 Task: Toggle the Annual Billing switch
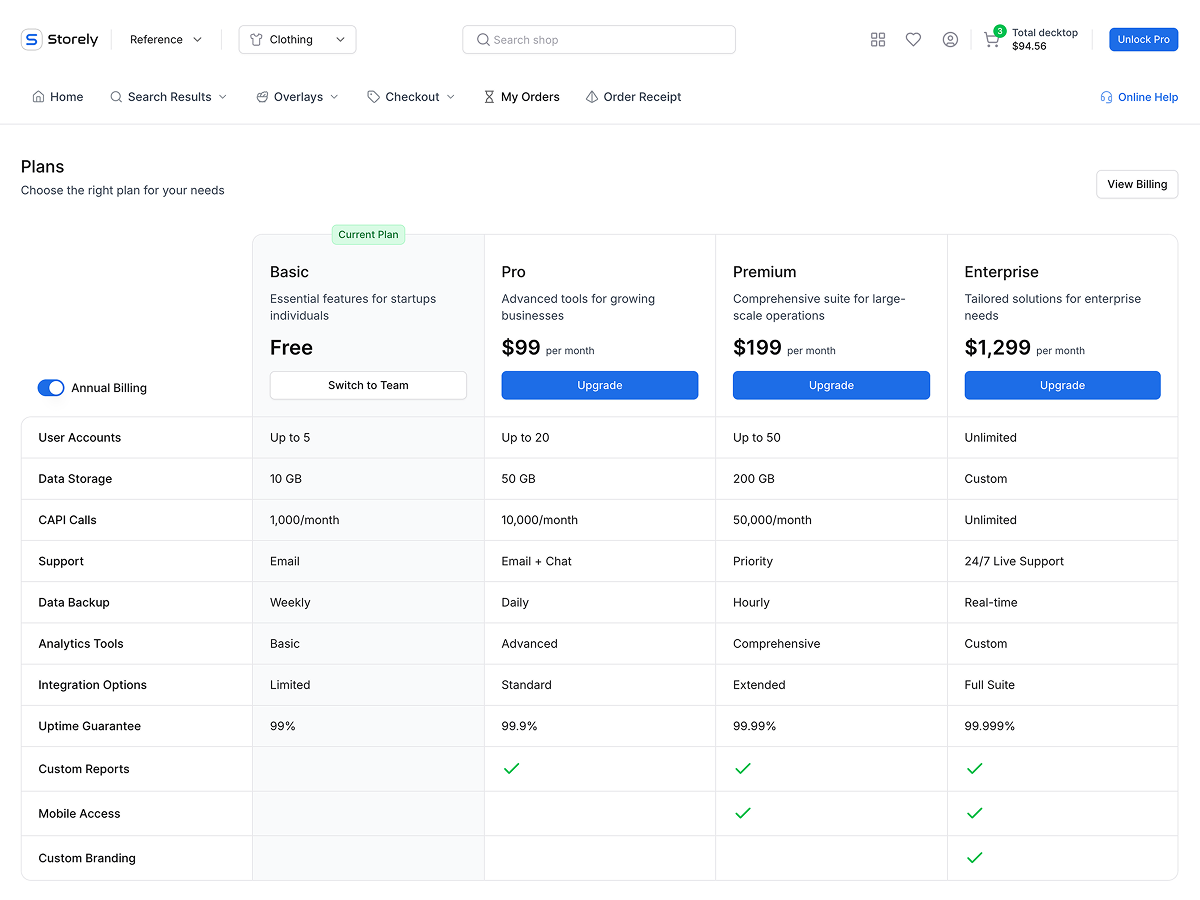click(51, 387)
